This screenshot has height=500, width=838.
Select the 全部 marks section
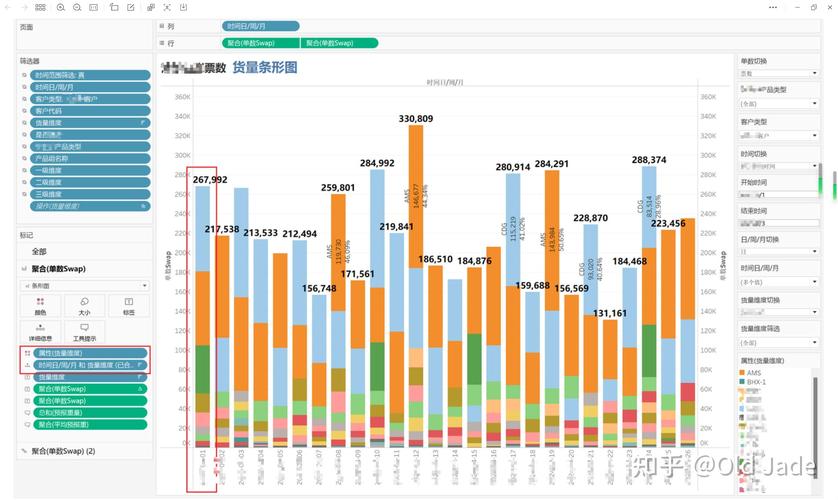[x=39, y=251]
